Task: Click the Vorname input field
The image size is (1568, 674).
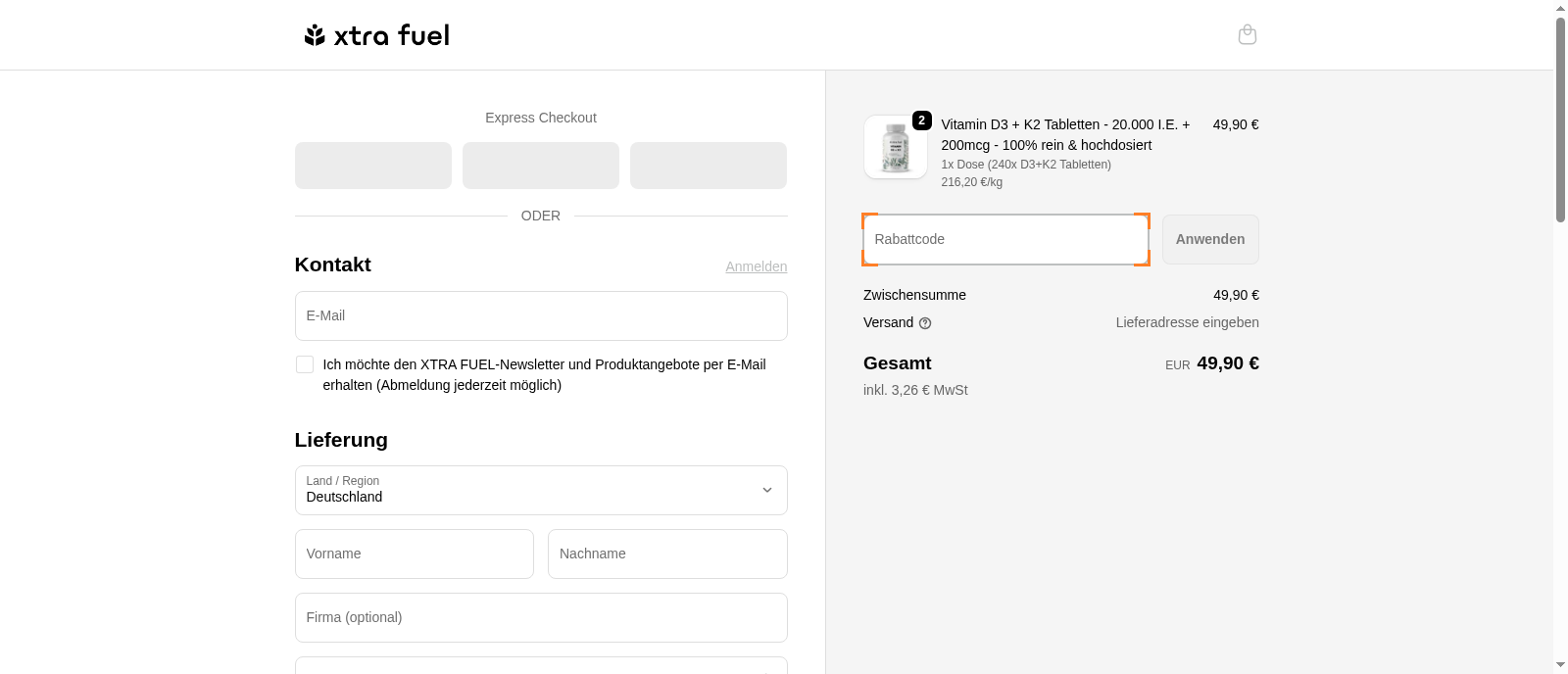Action: [414, 554]
